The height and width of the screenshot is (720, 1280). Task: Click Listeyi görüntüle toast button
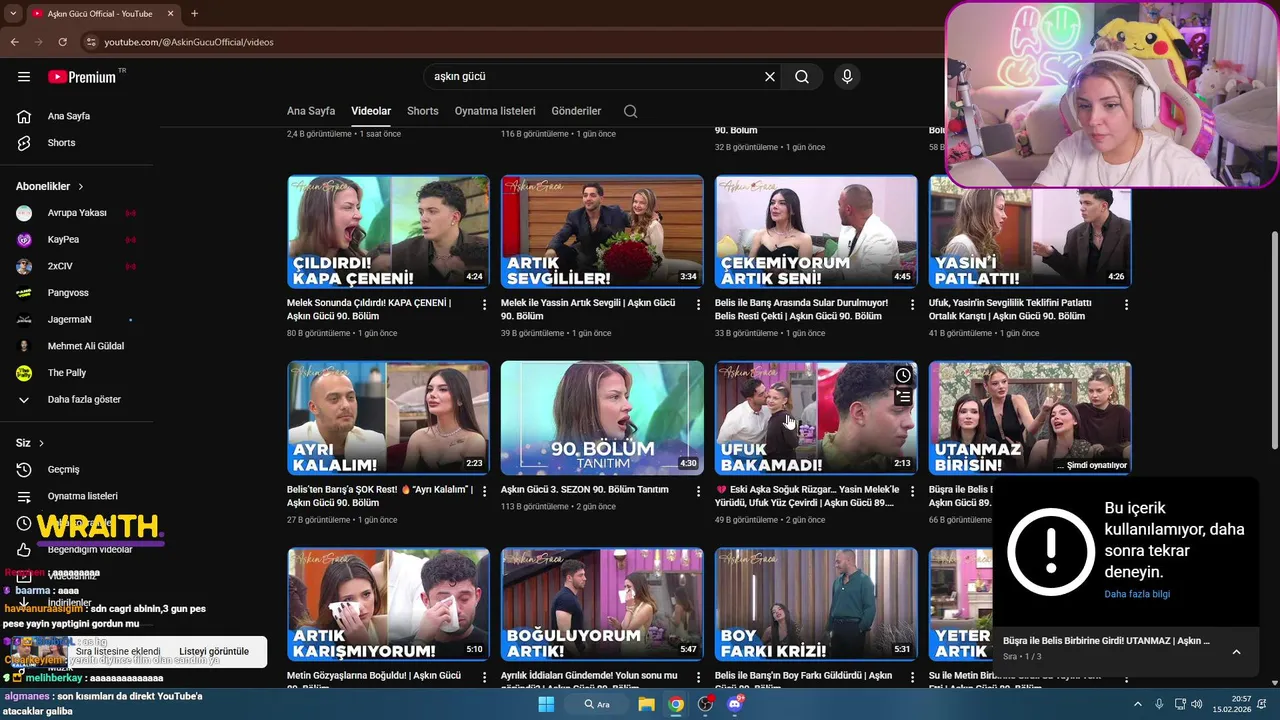pos(214,651)
